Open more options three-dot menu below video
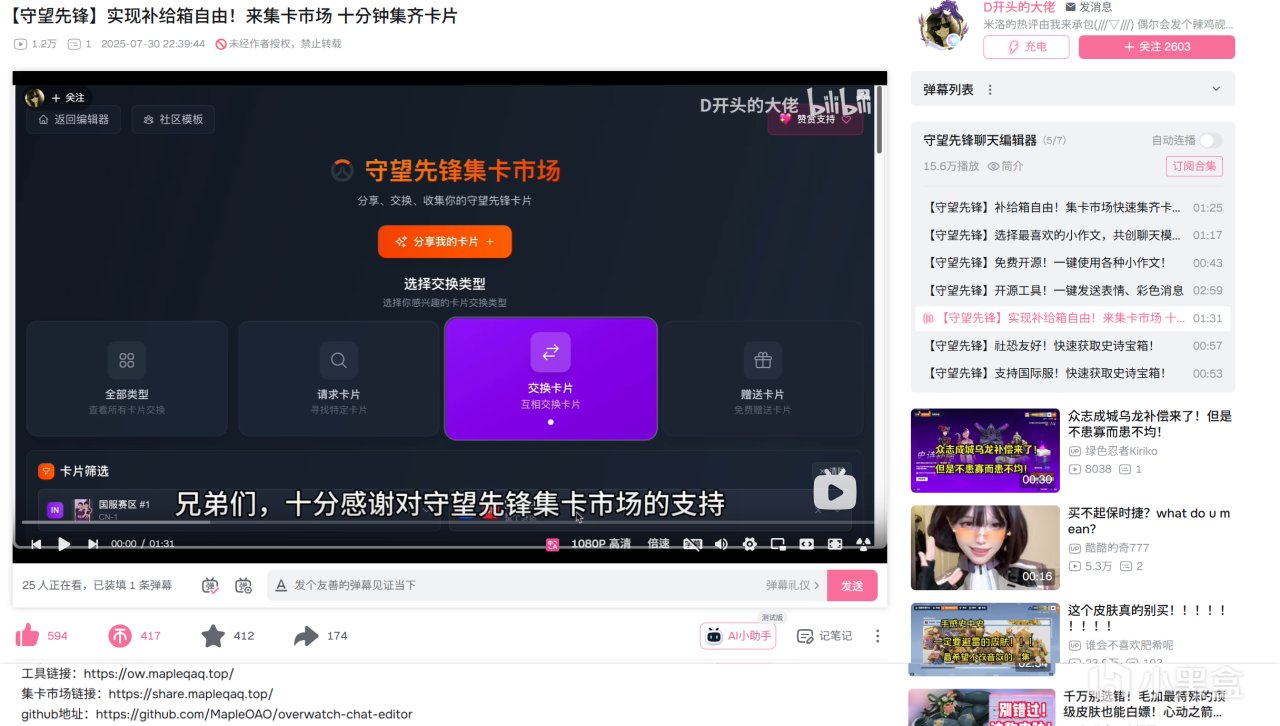Screen dimensions: 1280x726 877,636
